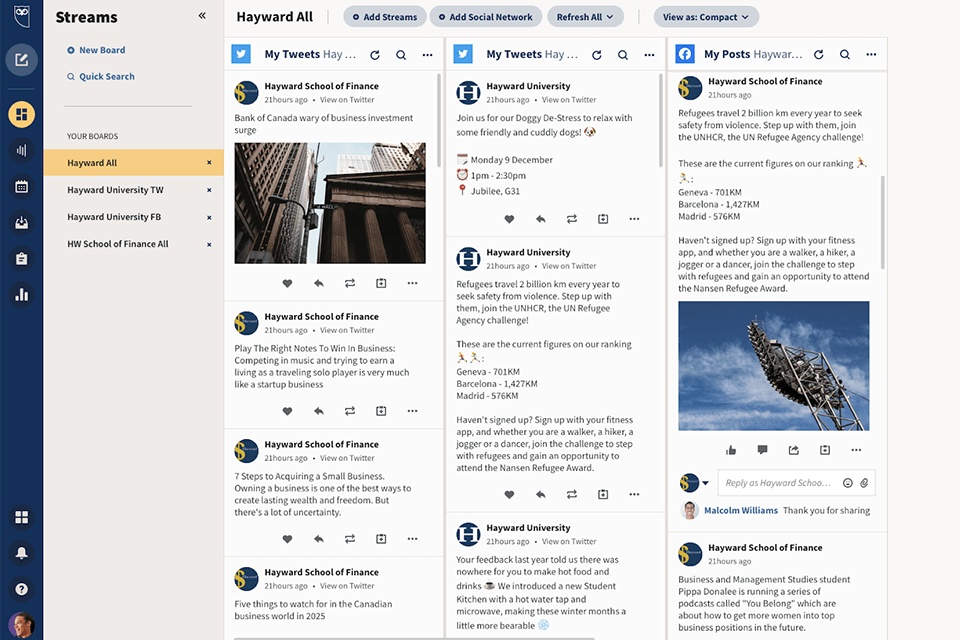Retweet the Bank of Canada tweet
This screenshot has width=960, height=640.
[350, 283]
